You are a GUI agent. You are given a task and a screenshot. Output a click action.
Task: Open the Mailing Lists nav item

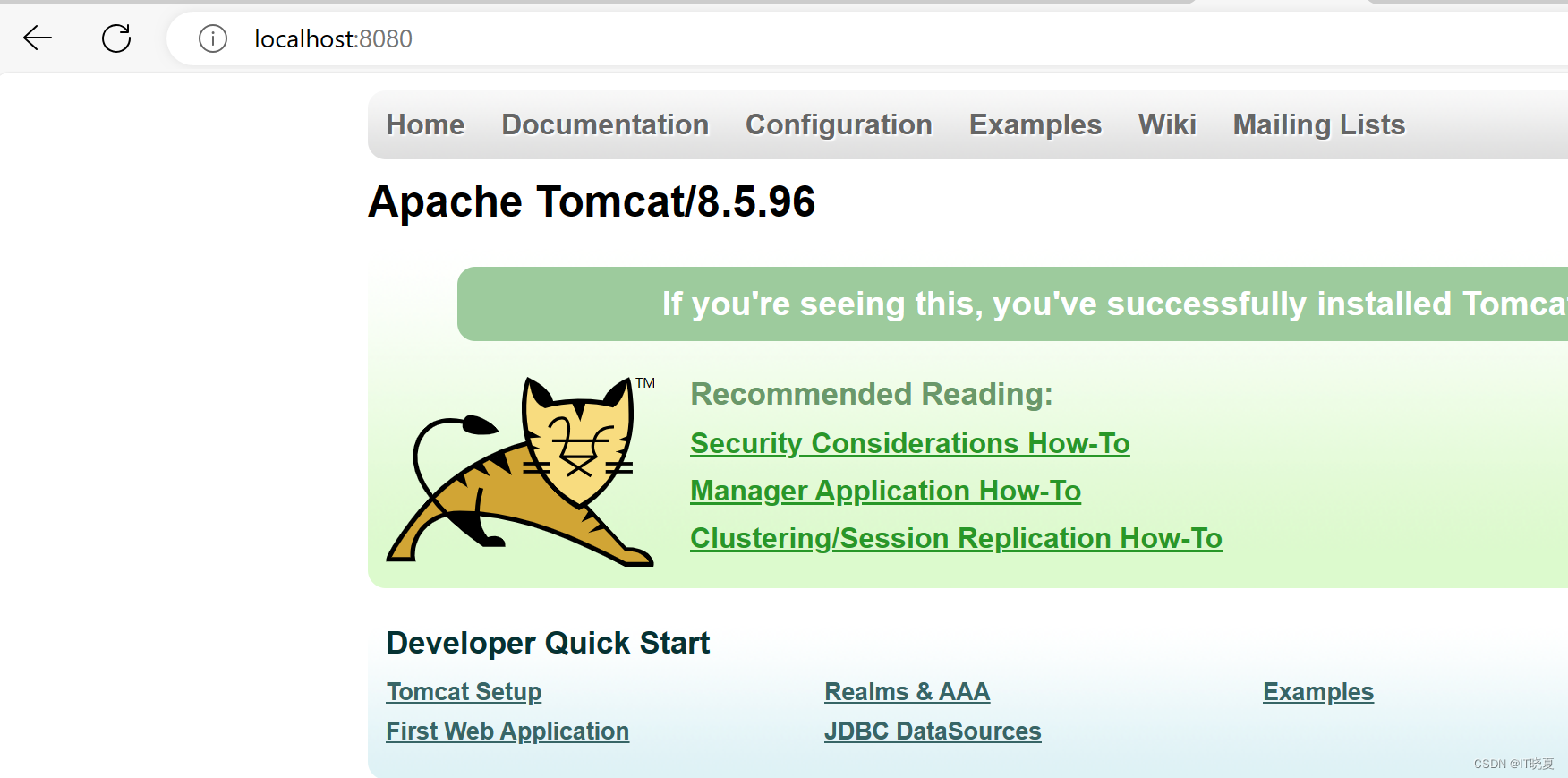[1318, 124]
